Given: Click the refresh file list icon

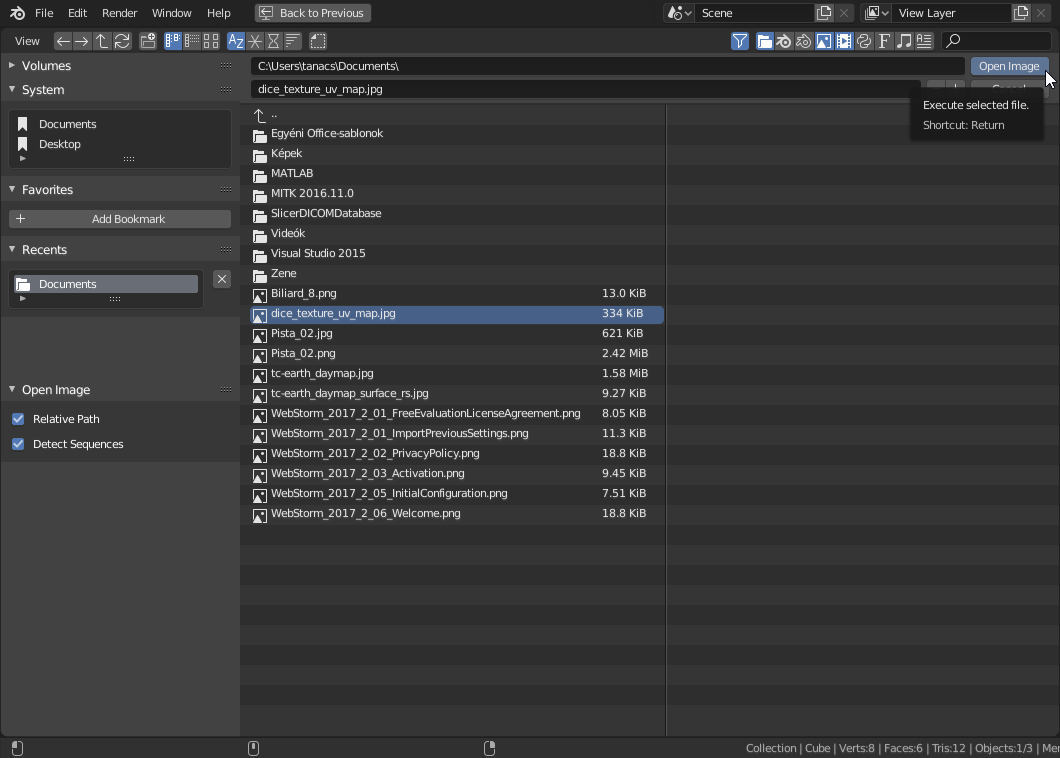Looking at the screenshot, I should tap(122, 41).
